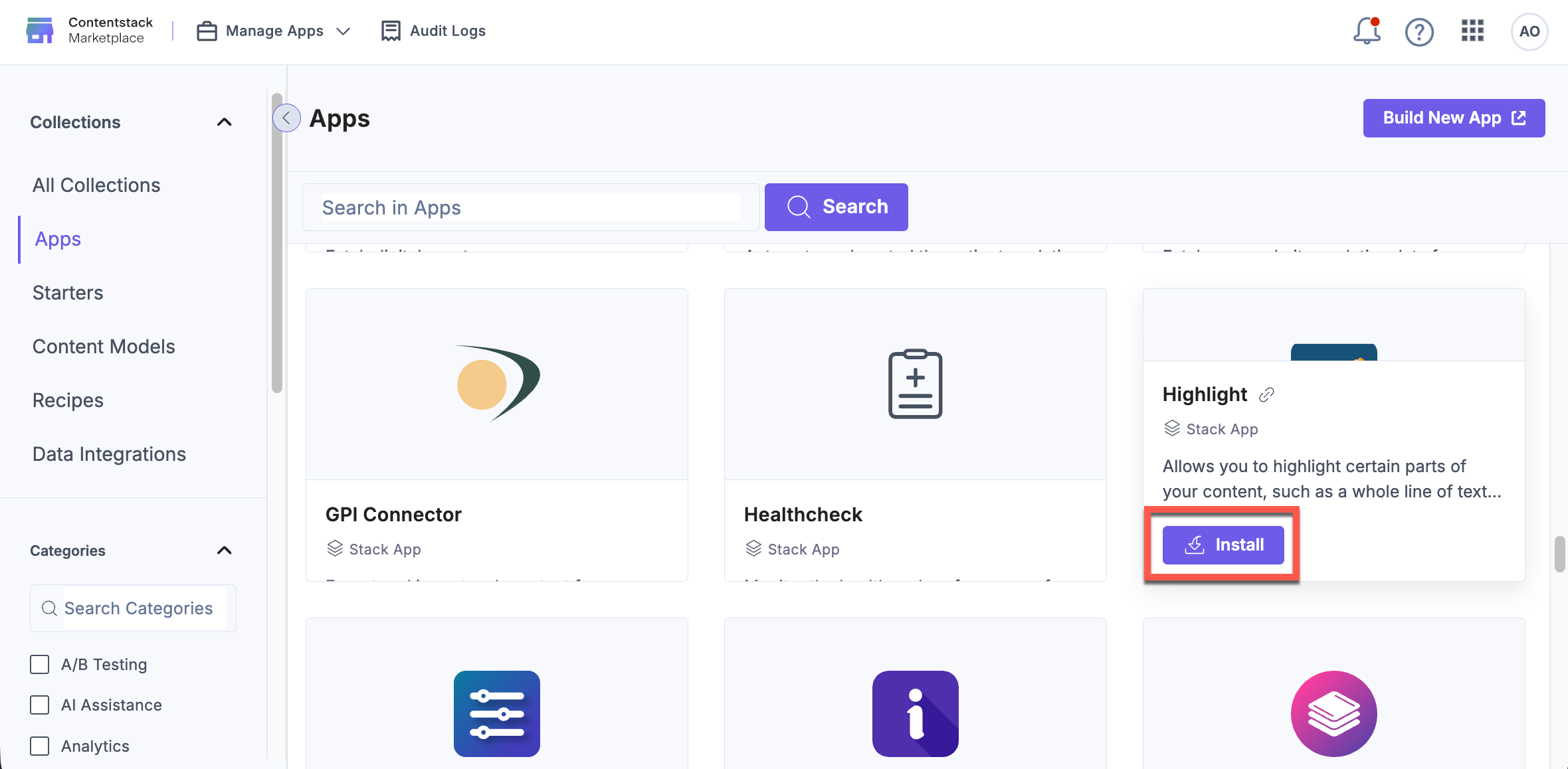Screen dimensions: 1568x769
Task: Focus the Search Categories field
Action: (133, 608)
